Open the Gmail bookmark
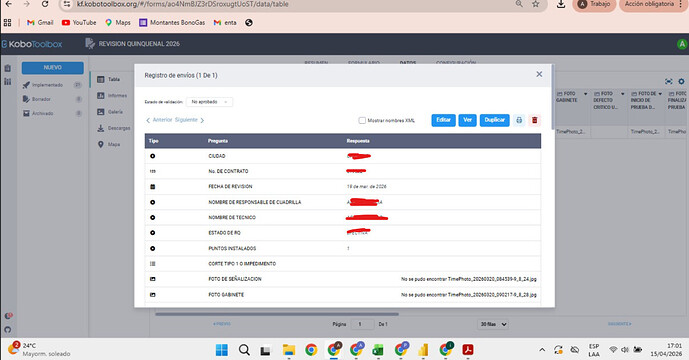Screen dimensions: 689x360 40,22
